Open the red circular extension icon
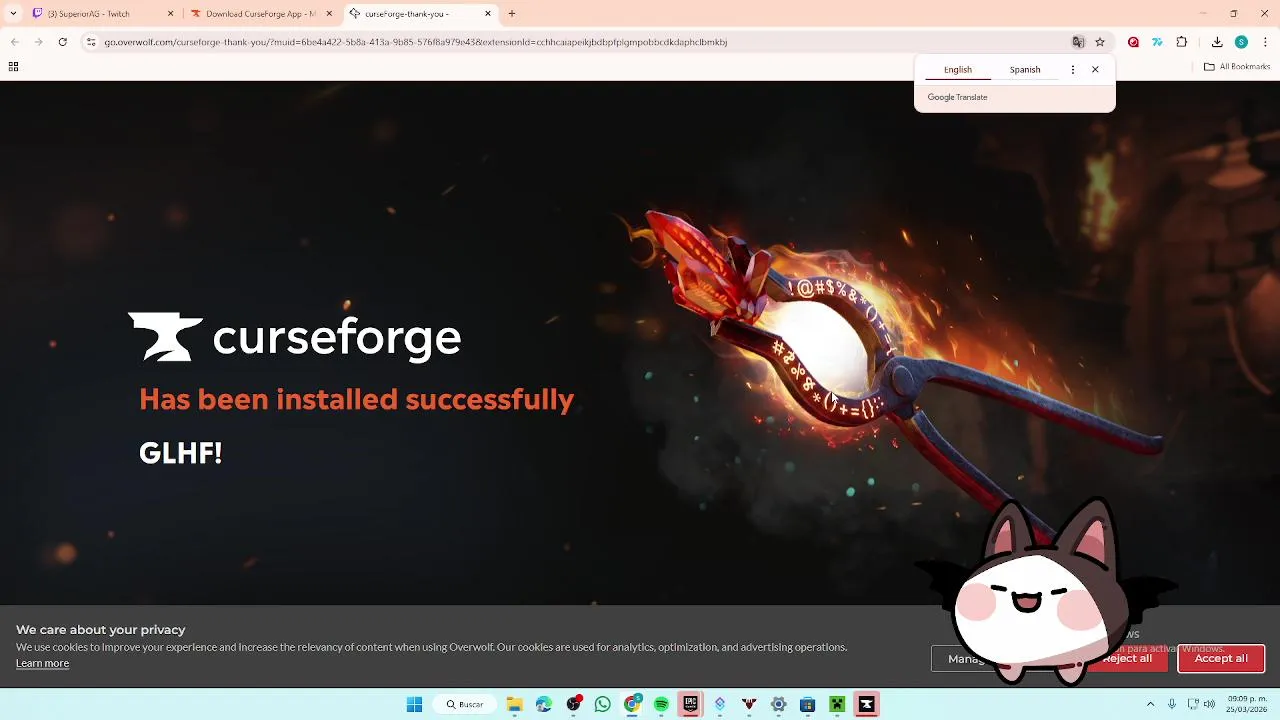This screenshot has width=1280, height=720. [1133, 42]
